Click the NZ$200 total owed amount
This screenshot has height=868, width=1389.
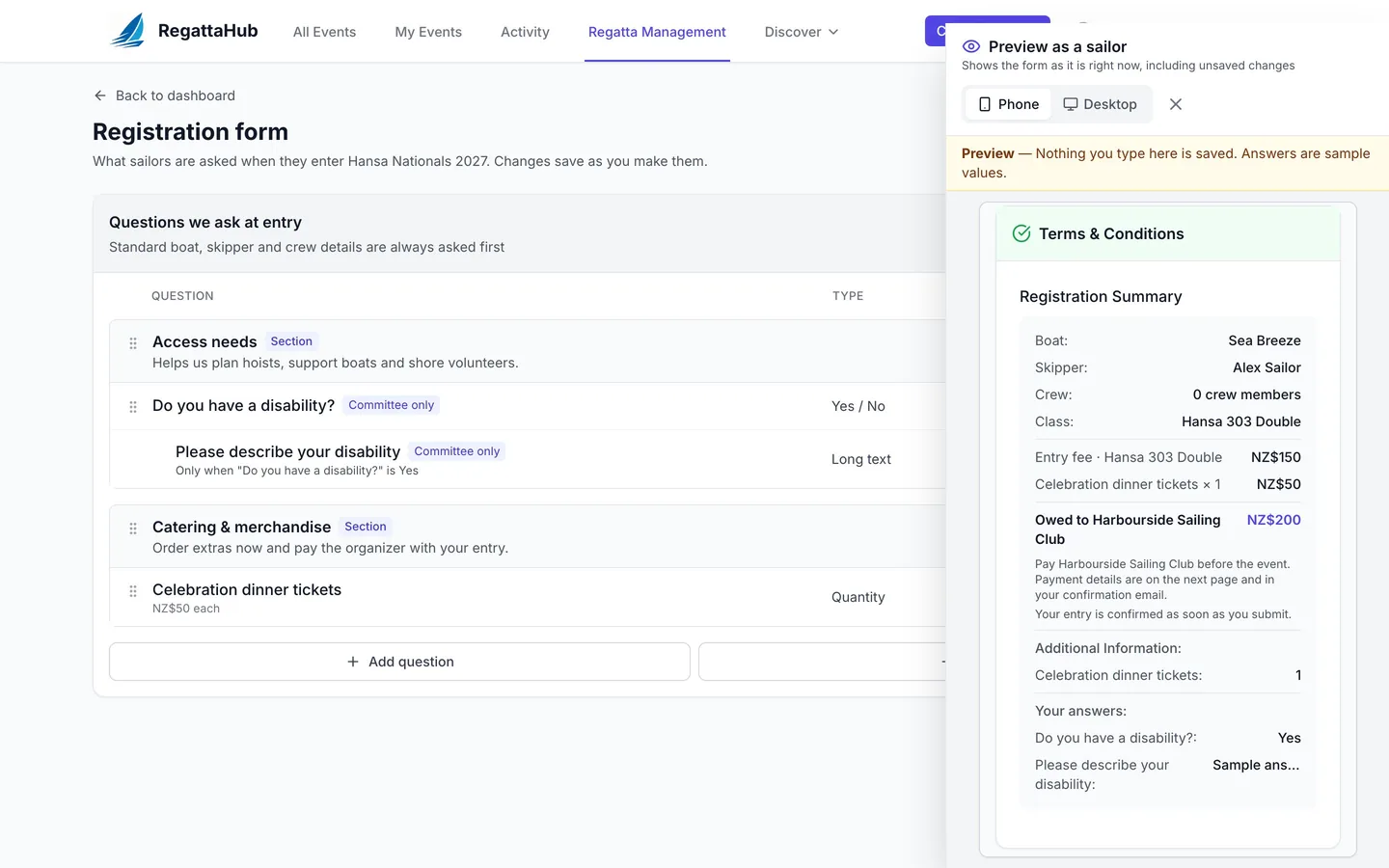coord(1273,520)
